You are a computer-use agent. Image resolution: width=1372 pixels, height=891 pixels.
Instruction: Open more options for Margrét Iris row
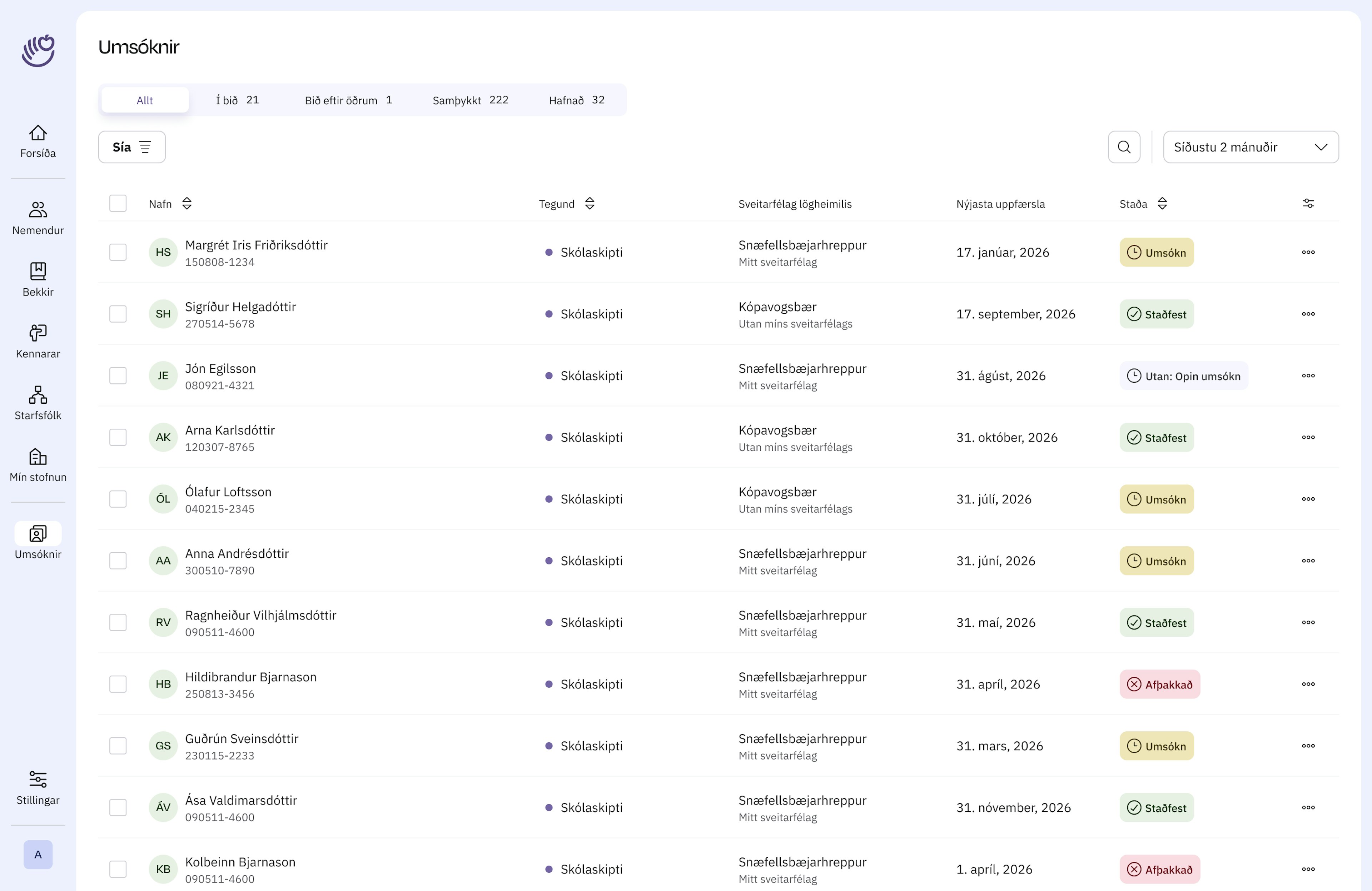click(x=1308, y=253)
